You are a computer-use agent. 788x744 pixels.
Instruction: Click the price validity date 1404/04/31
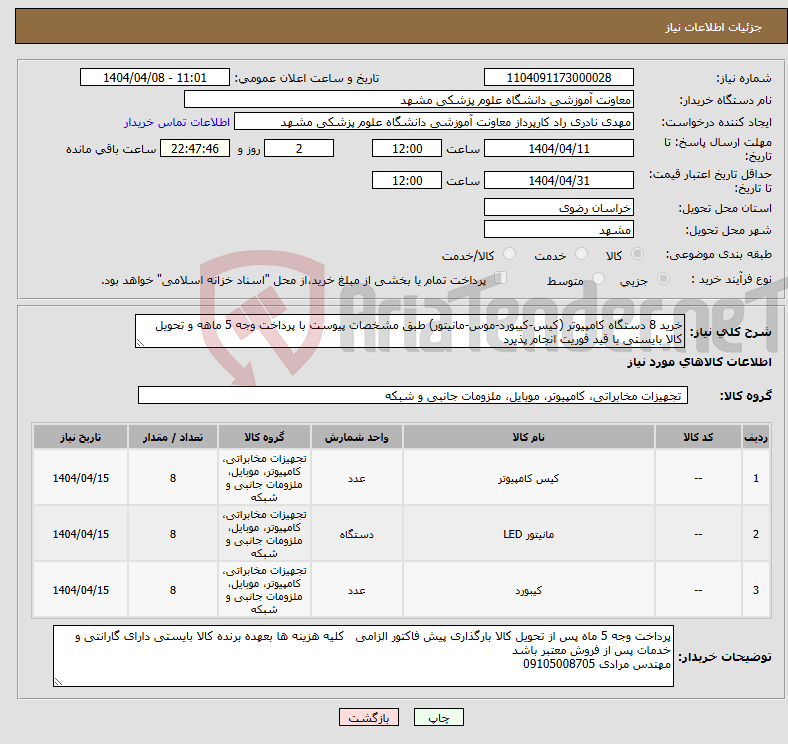[558, 180]
